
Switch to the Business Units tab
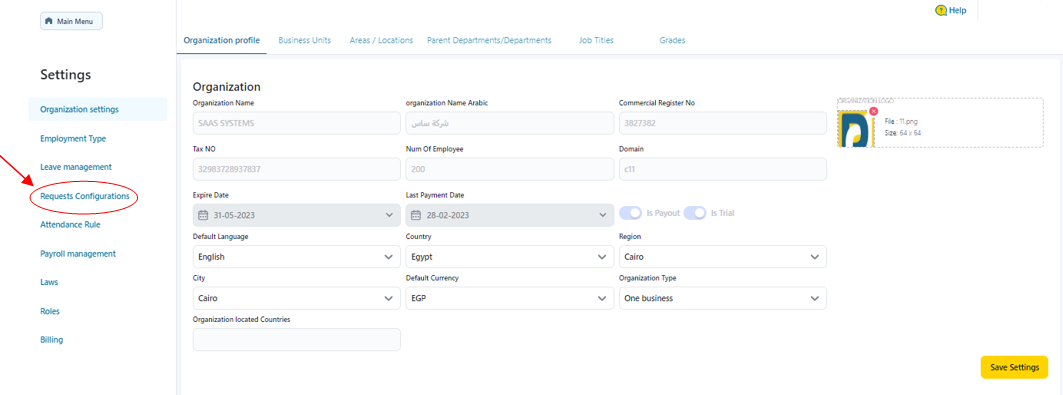pos(304,40)
